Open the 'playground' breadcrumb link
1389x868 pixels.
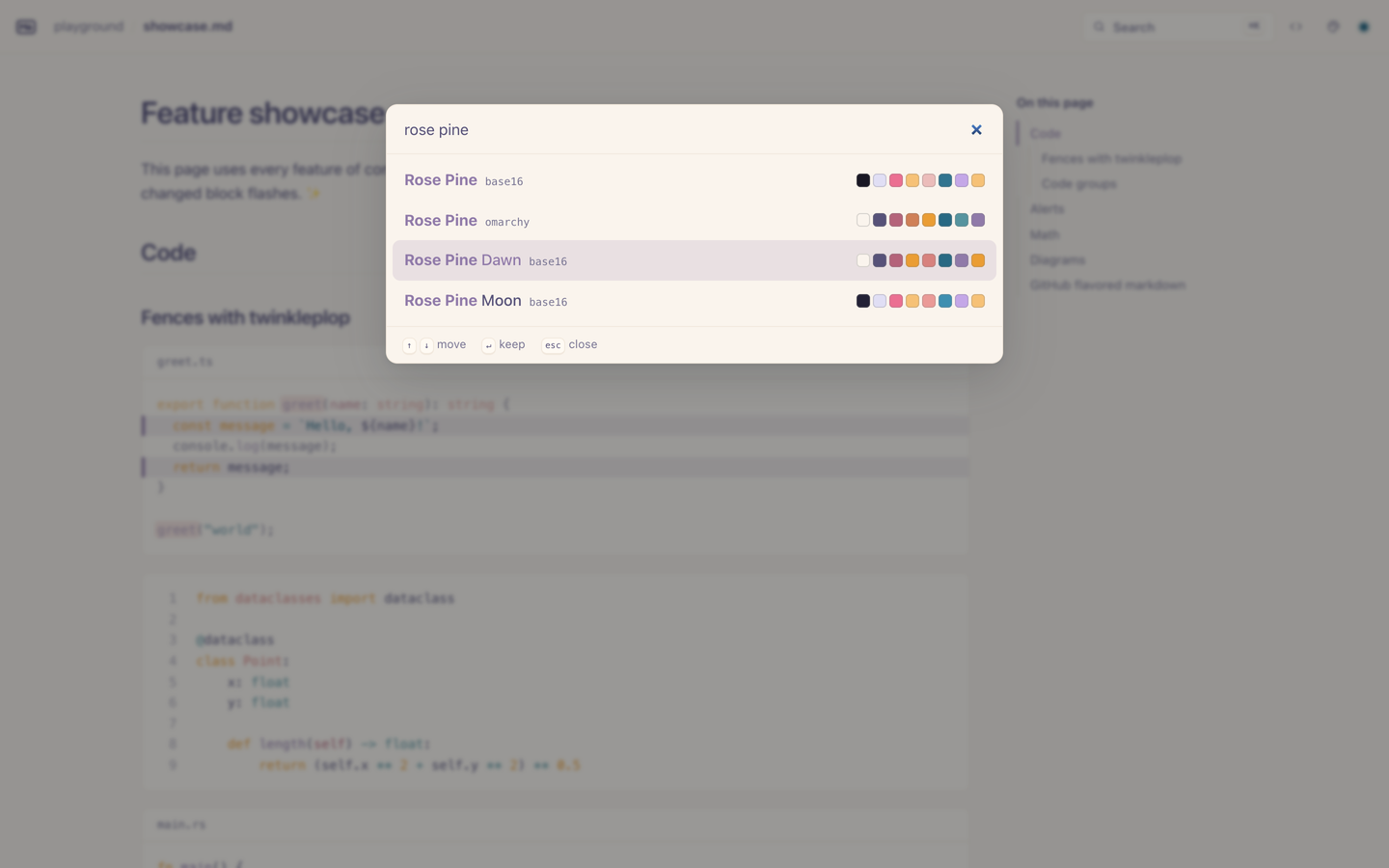coord(89,26)
